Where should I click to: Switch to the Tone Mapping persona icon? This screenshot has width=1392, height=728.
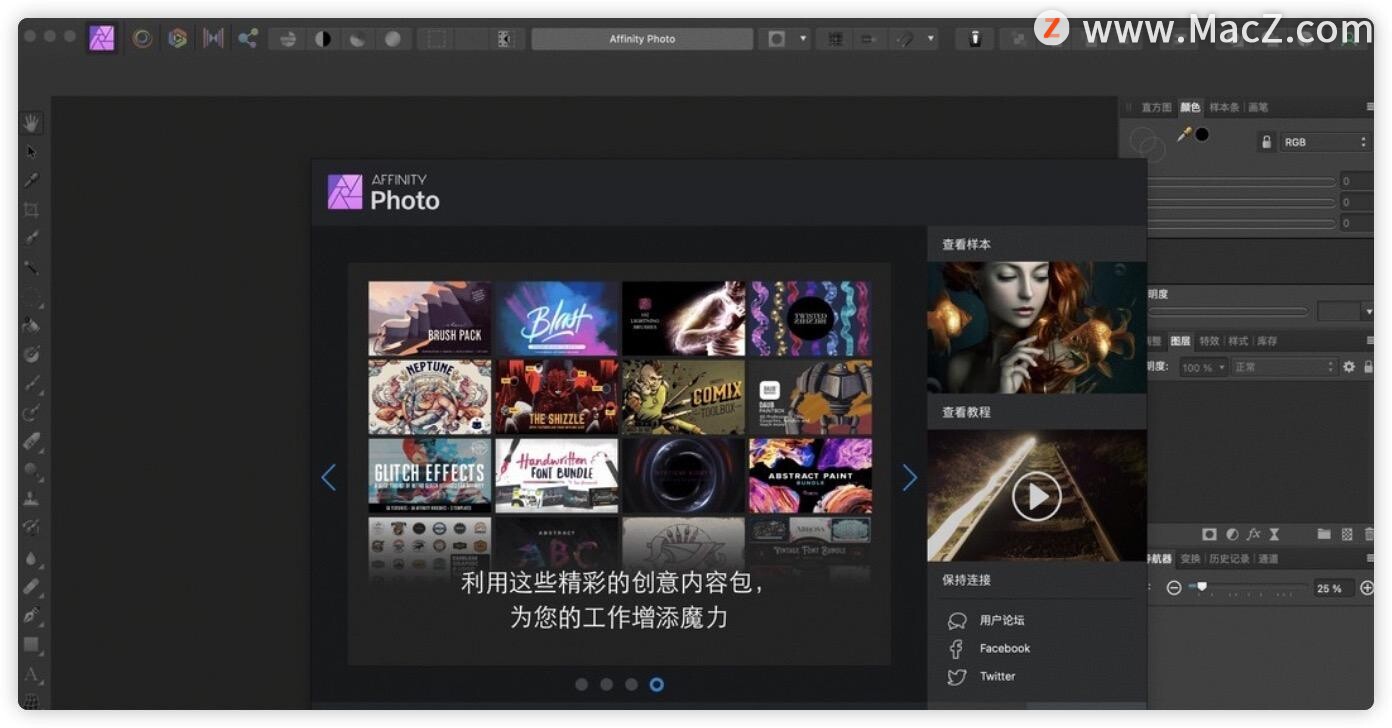(x=213, y=38)
